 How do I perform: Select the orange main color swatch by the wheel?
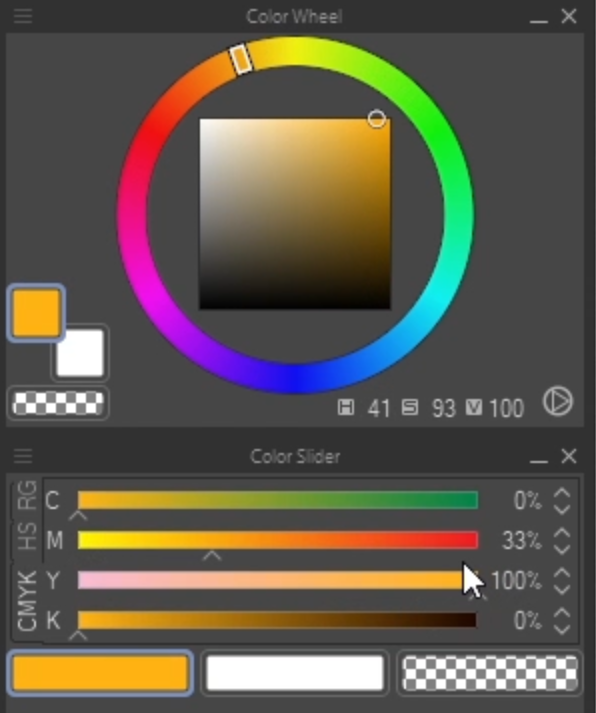(36, 313)
